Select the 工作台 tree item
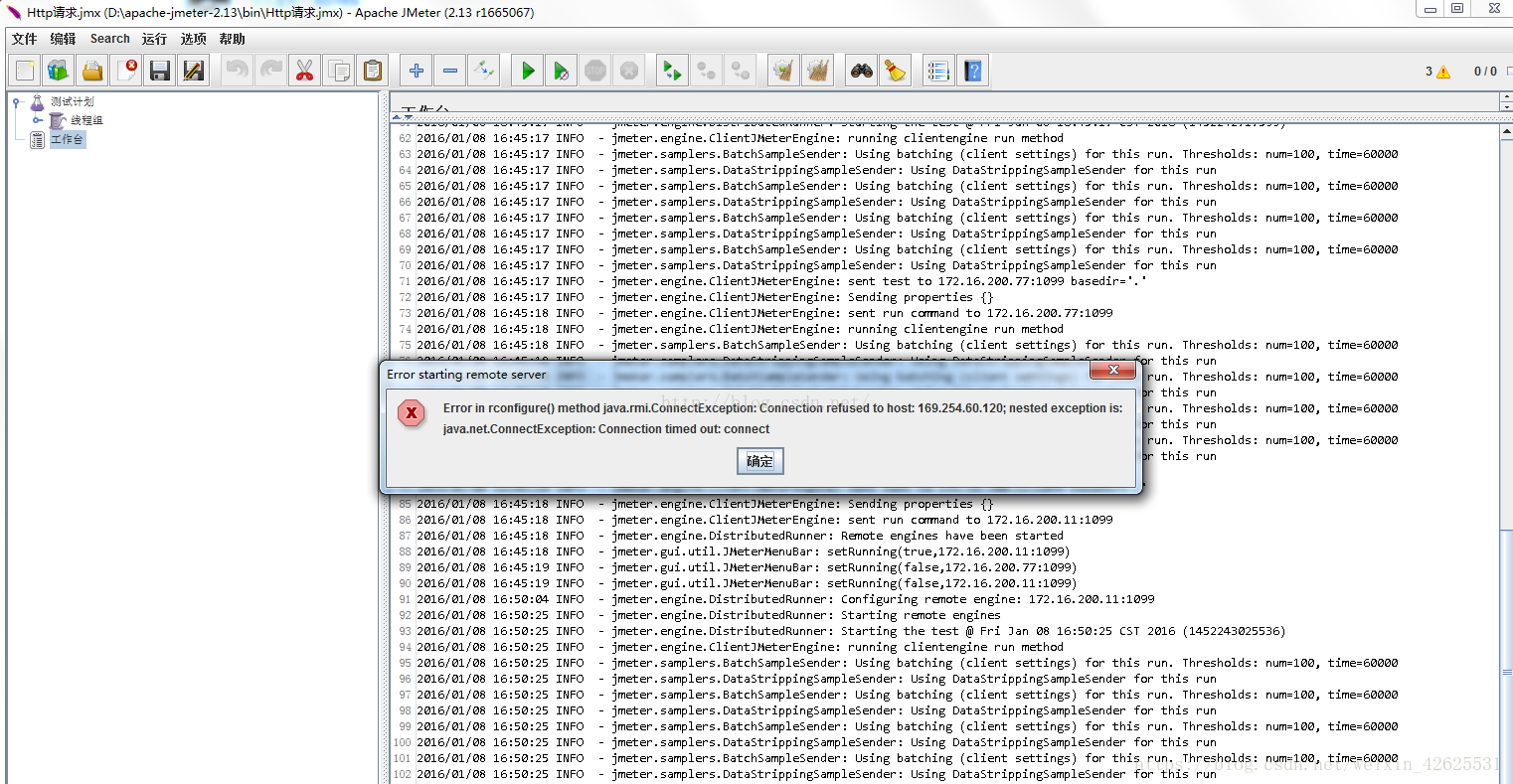This screenshot has height=784, width=1513. [67, 139]
